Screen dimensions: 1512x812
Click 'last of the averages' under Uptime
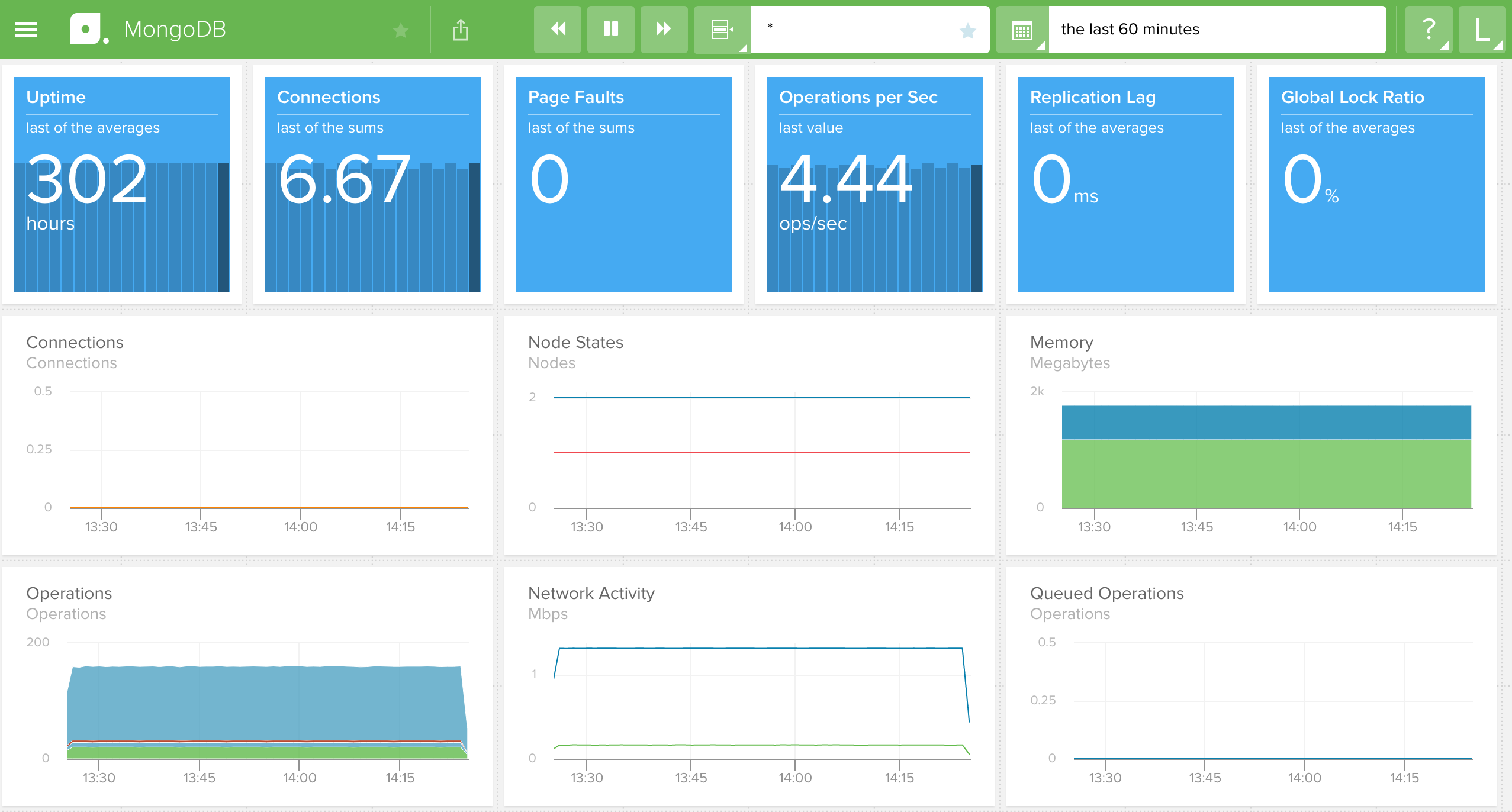(93, 128)
